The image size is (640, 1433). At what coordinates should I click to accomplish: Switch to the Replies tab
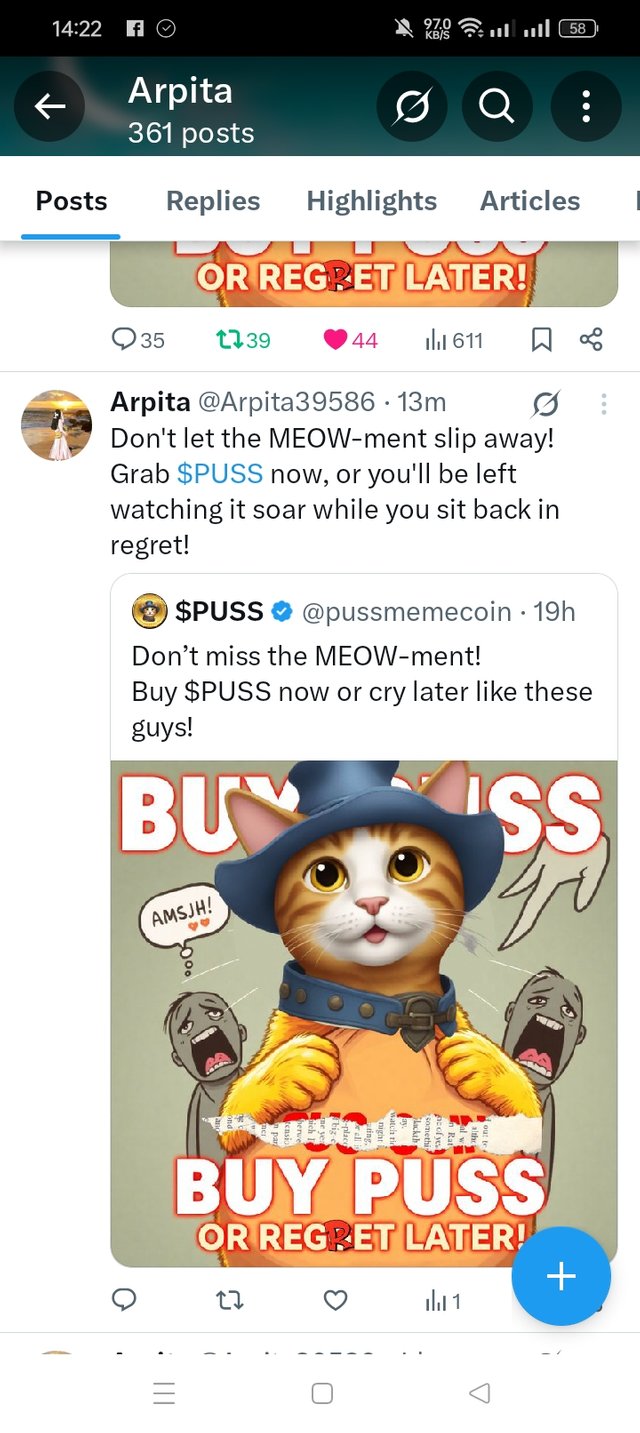(213, 201)
